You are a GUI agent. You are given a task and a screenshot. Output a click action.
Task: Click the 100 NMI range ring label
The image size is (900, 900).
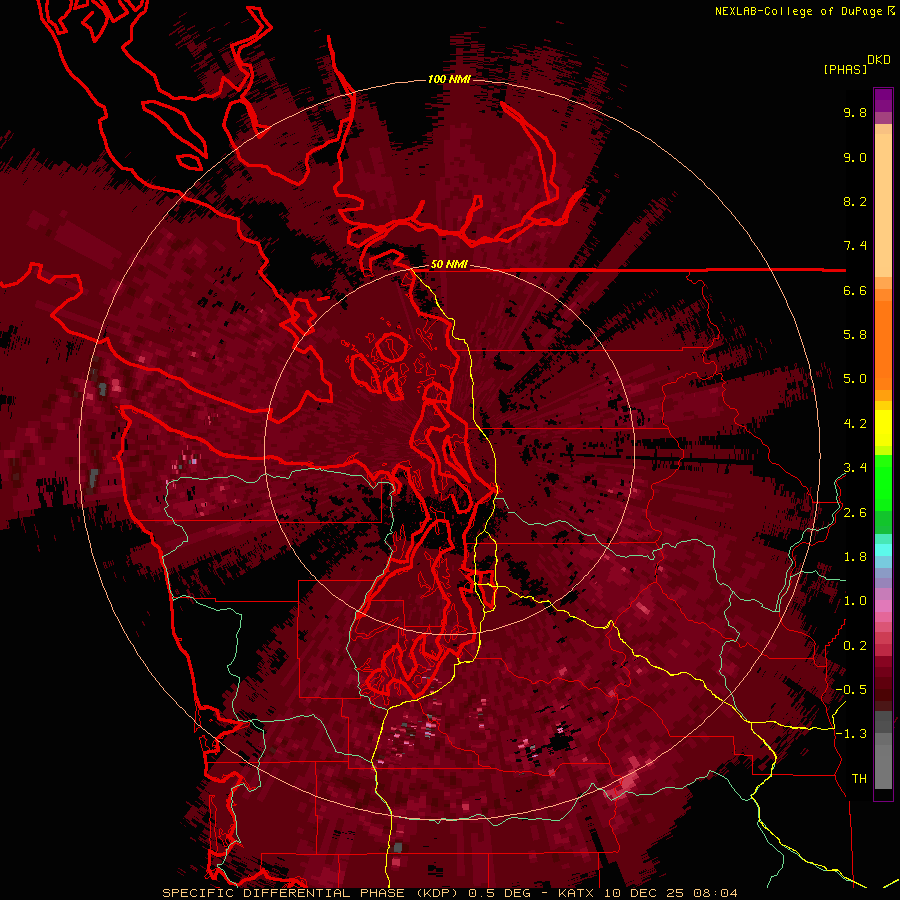(449, 79)
